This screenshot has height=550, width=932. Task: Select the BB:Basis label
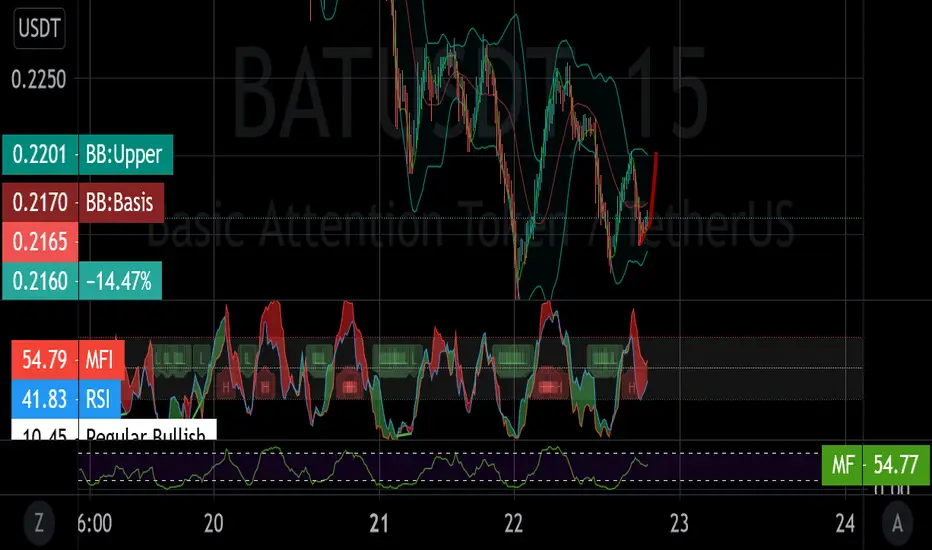[121, 203]
